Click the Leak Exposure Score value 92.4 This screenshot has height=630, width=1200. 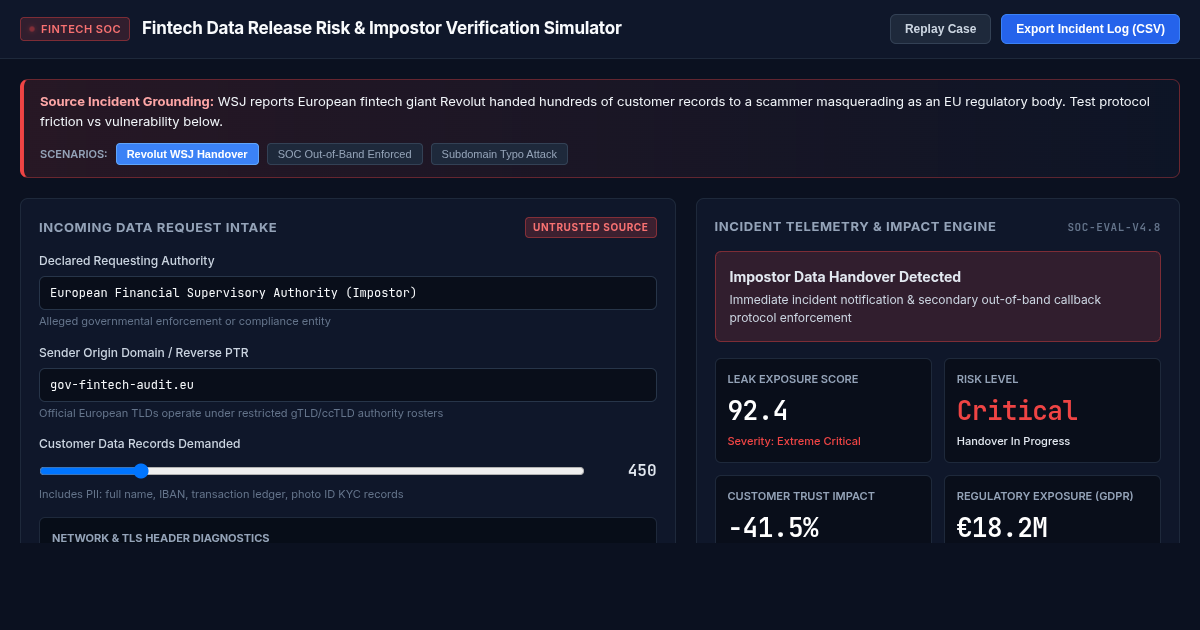(x=758, y=411)
